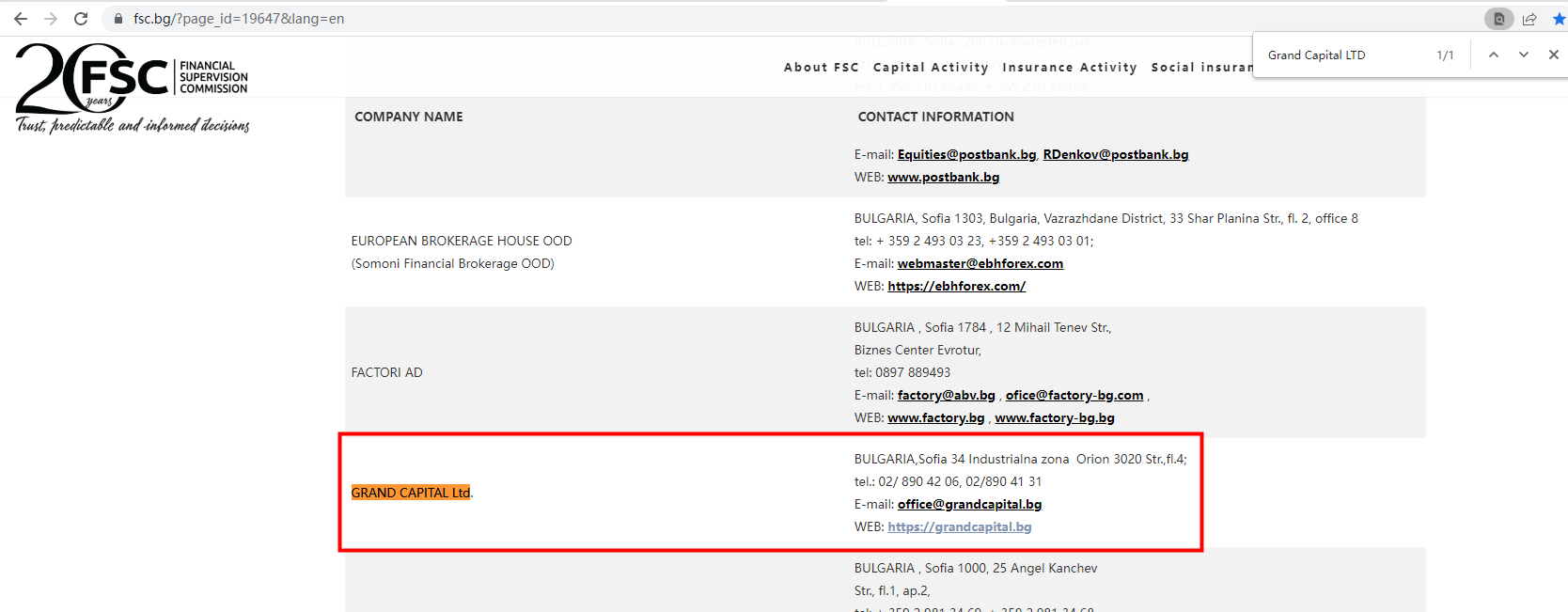Select '12 Mihail Tenev Str.' address line
This screenshot has width=1568, height=612.
click(x=1054, y=327)
